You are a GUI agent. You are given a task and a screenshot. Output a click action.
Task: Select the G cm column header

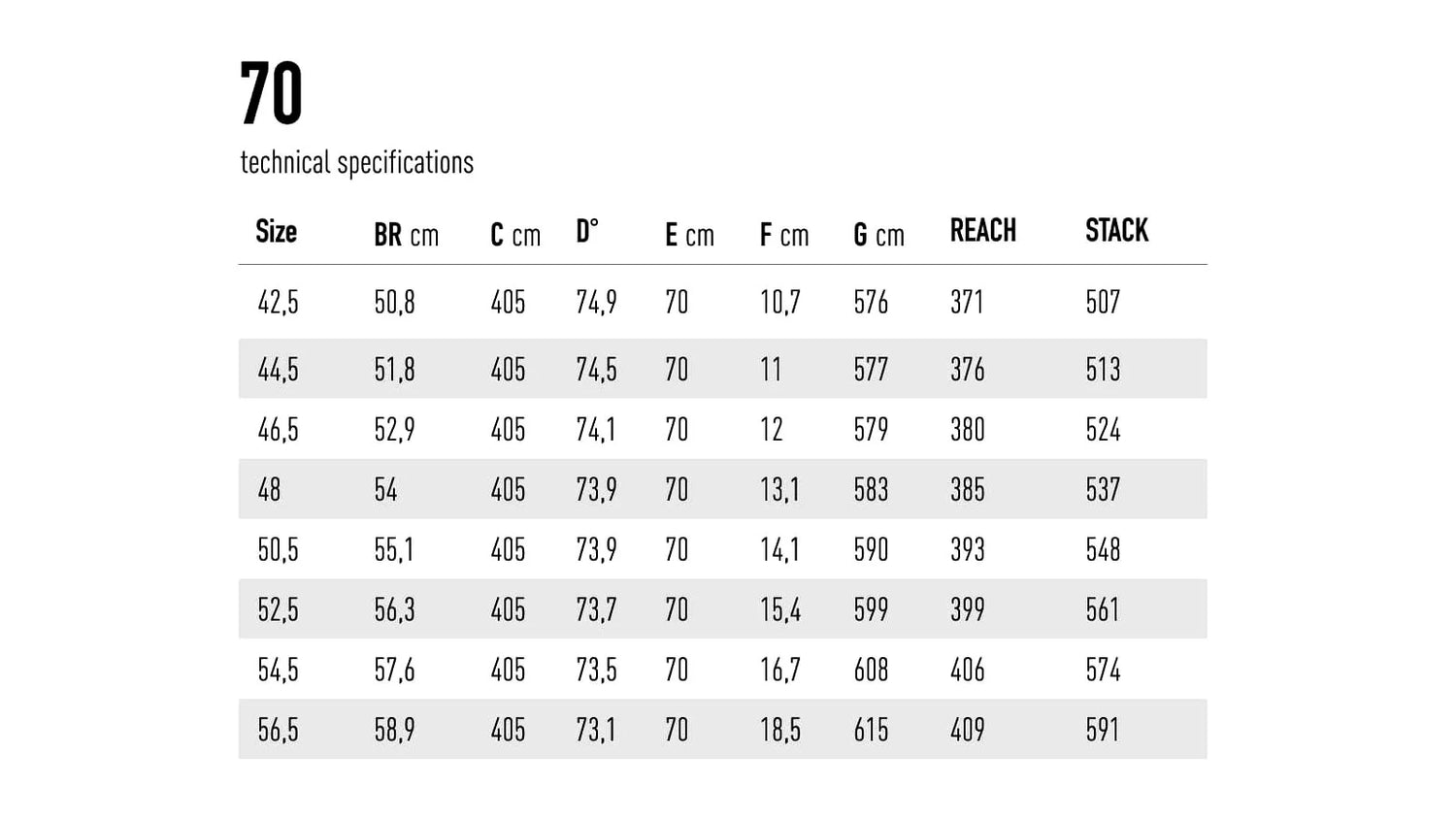[x=878, y=235]
